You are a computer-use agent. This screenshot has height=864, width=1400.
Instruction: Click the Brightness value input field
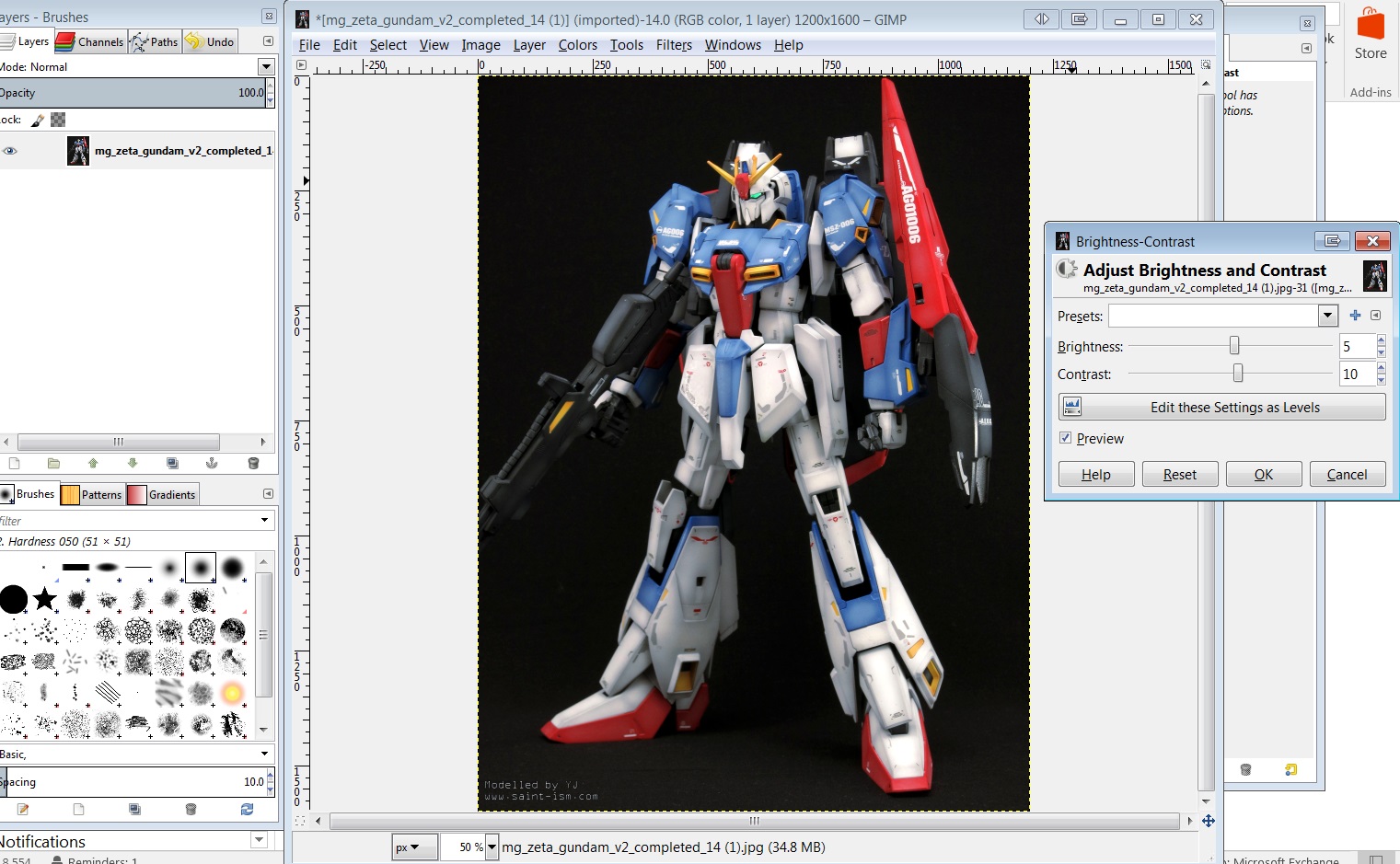point(1357,346)
